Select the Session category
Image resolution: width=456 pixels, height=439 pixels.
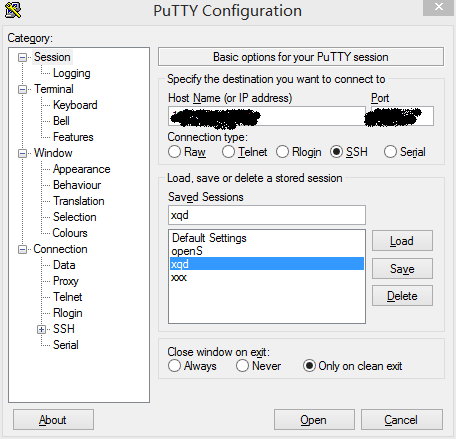(x=52, y=57)
